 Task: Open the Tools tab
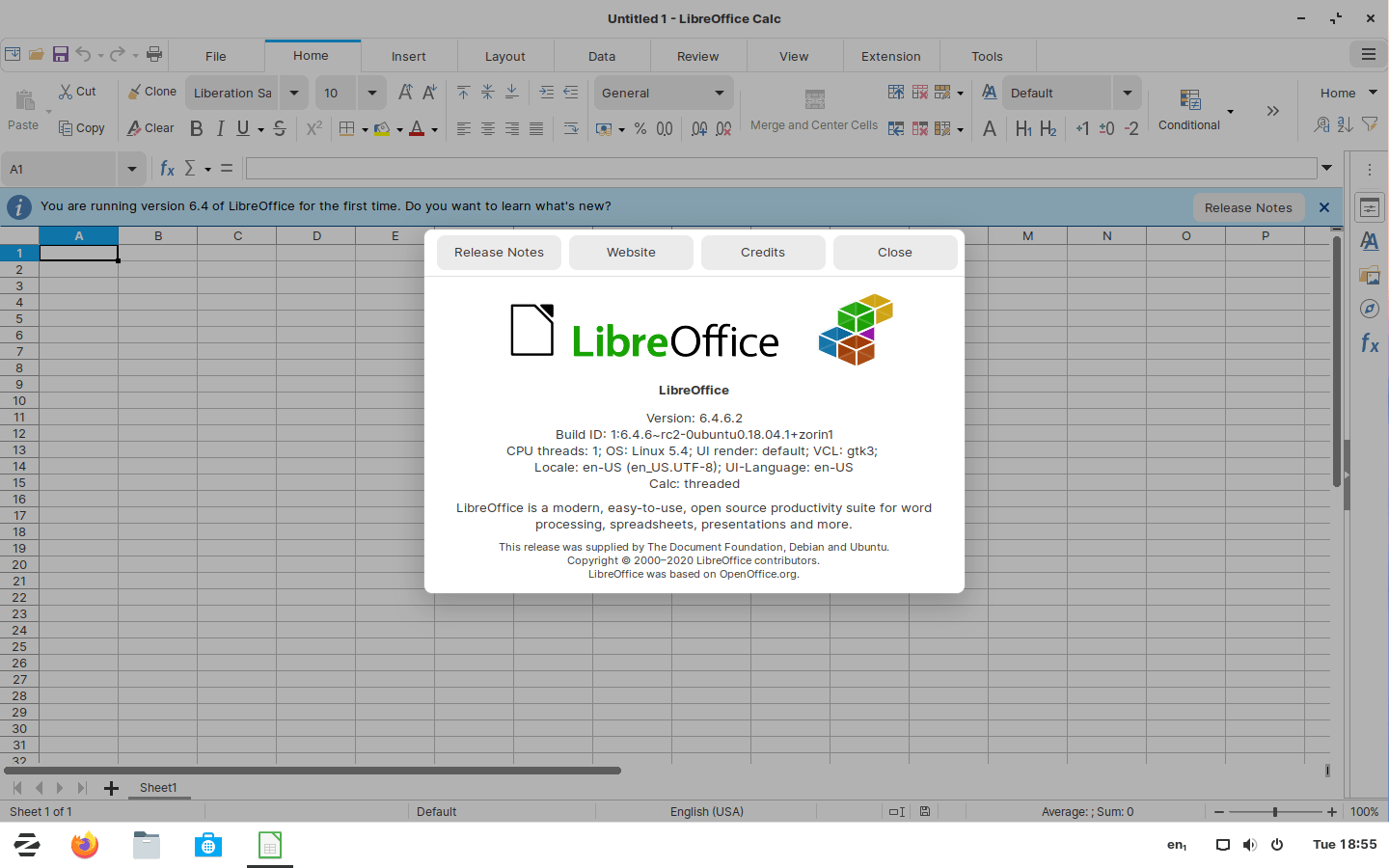tap(988, 56)
